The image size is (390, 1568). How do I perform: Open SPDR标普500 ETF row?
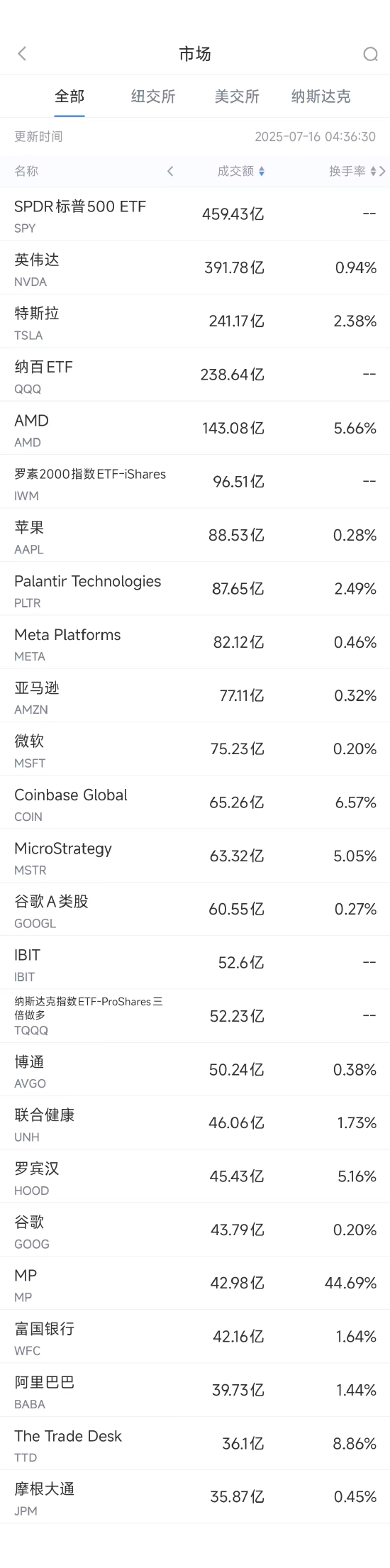coord(195,214)
